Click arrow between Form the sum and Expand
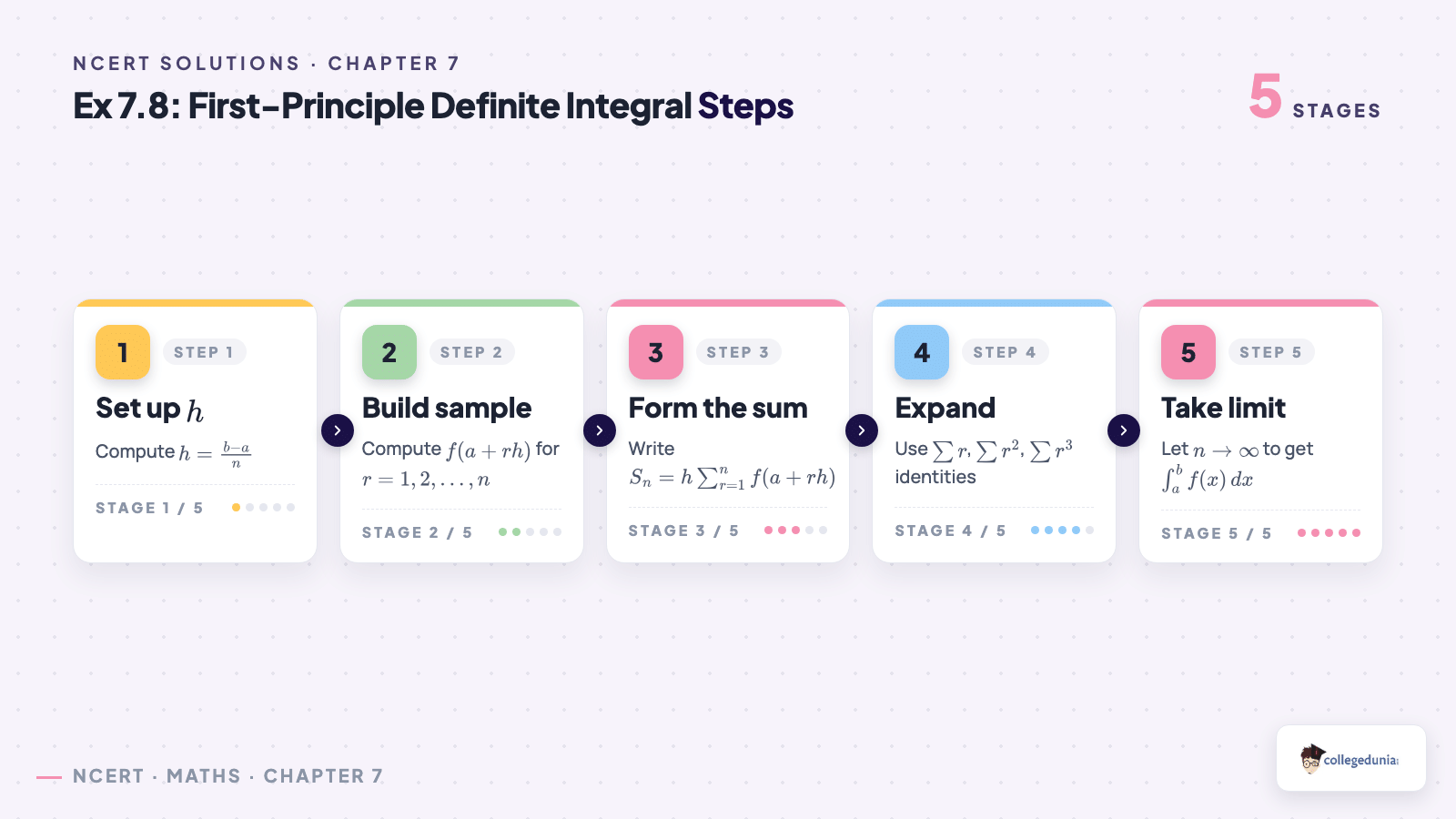 (x=862, y=430)
